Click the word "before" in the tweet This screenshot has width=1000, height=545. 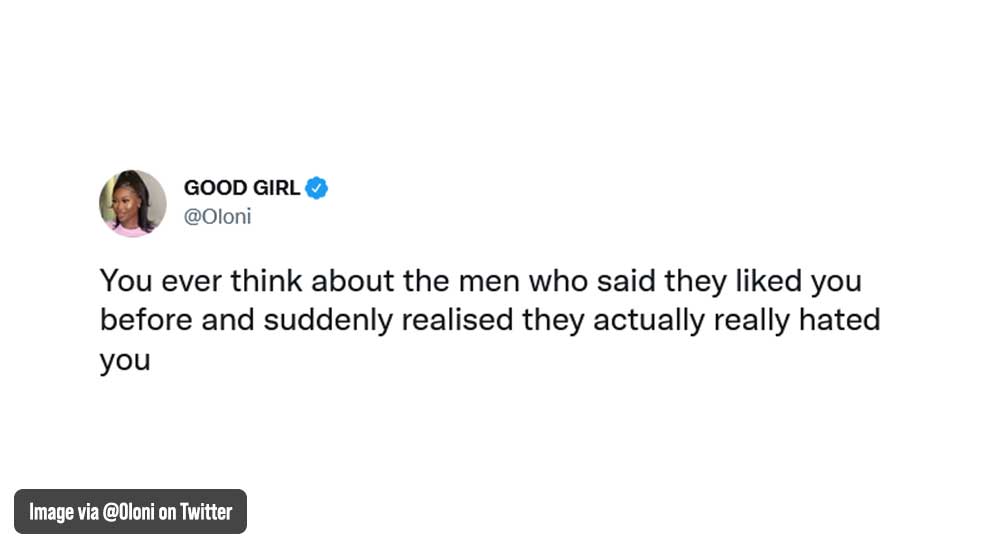pos(143,321)
